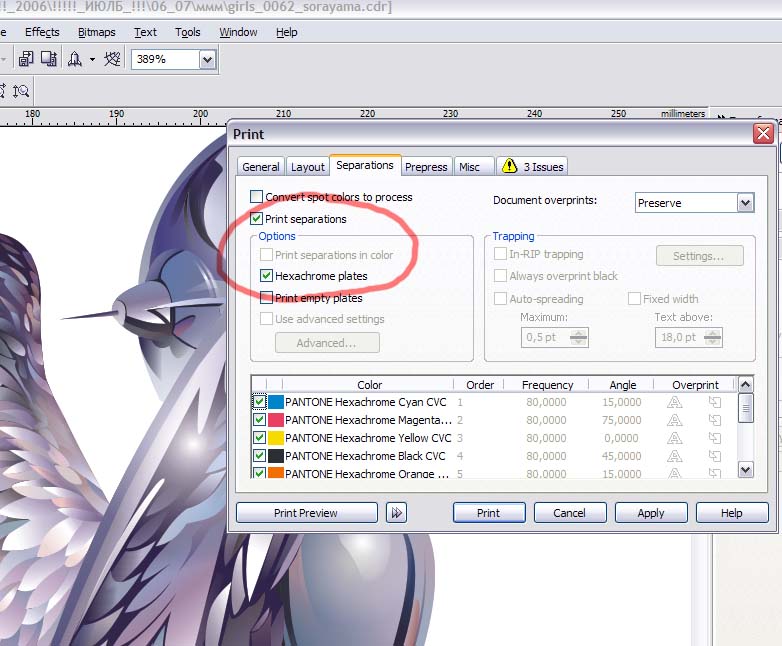Open the Text menu

point(145,32)
